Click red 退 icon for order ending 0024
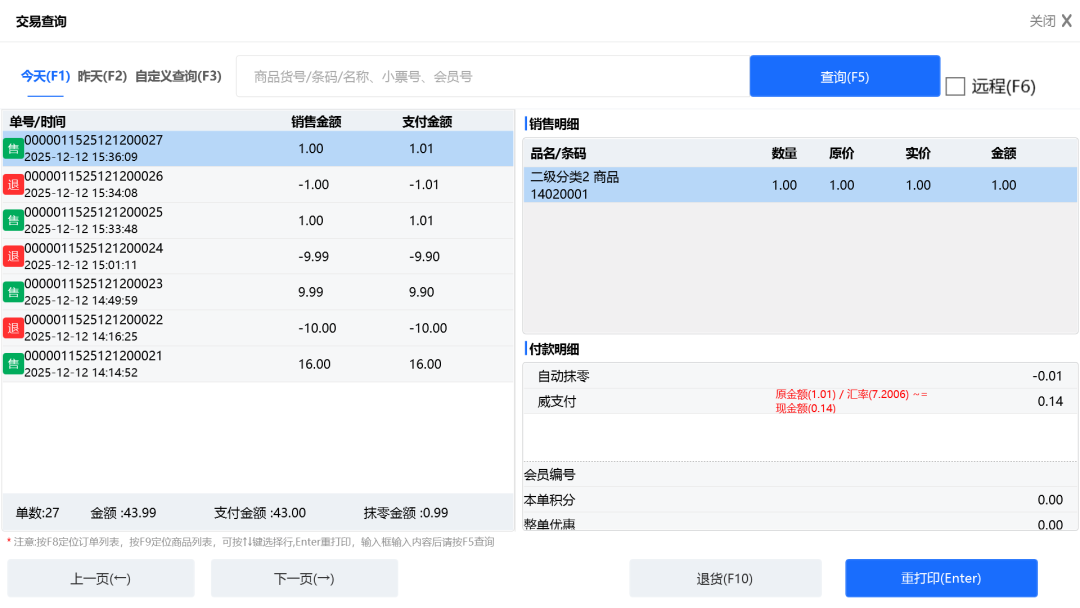The width and height of the screenshot is (1080, 608). tap(13, 257)
